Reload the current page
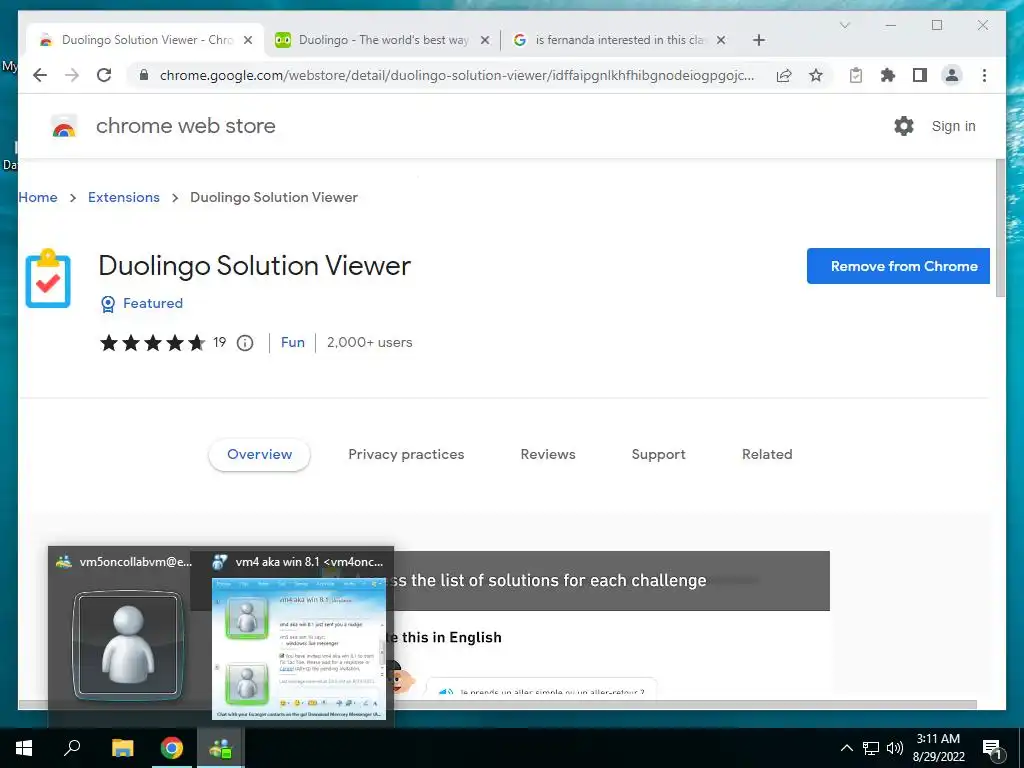The height and width of the screenshot is (768, 1024). pyautogui.click(x=104, y=75)
